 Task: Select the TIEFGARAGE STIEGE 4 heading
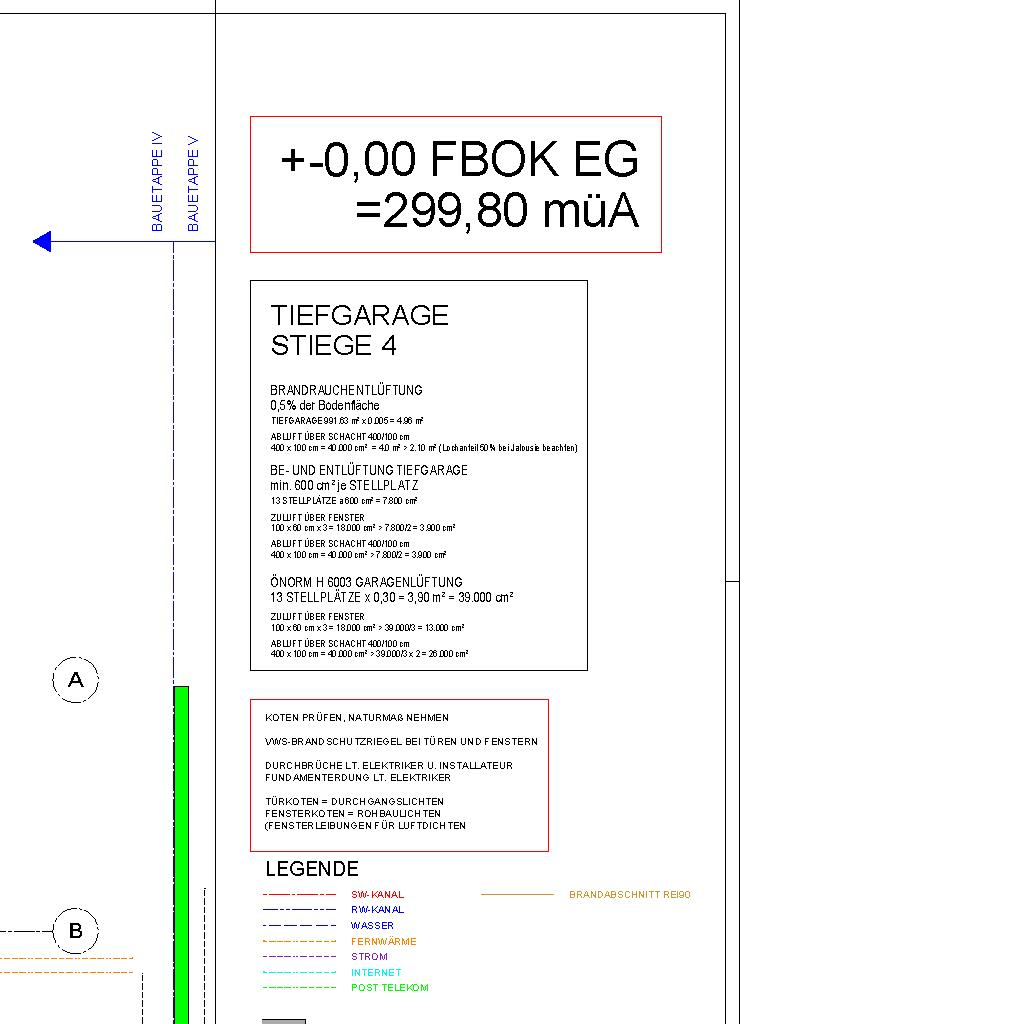[359, 330]
